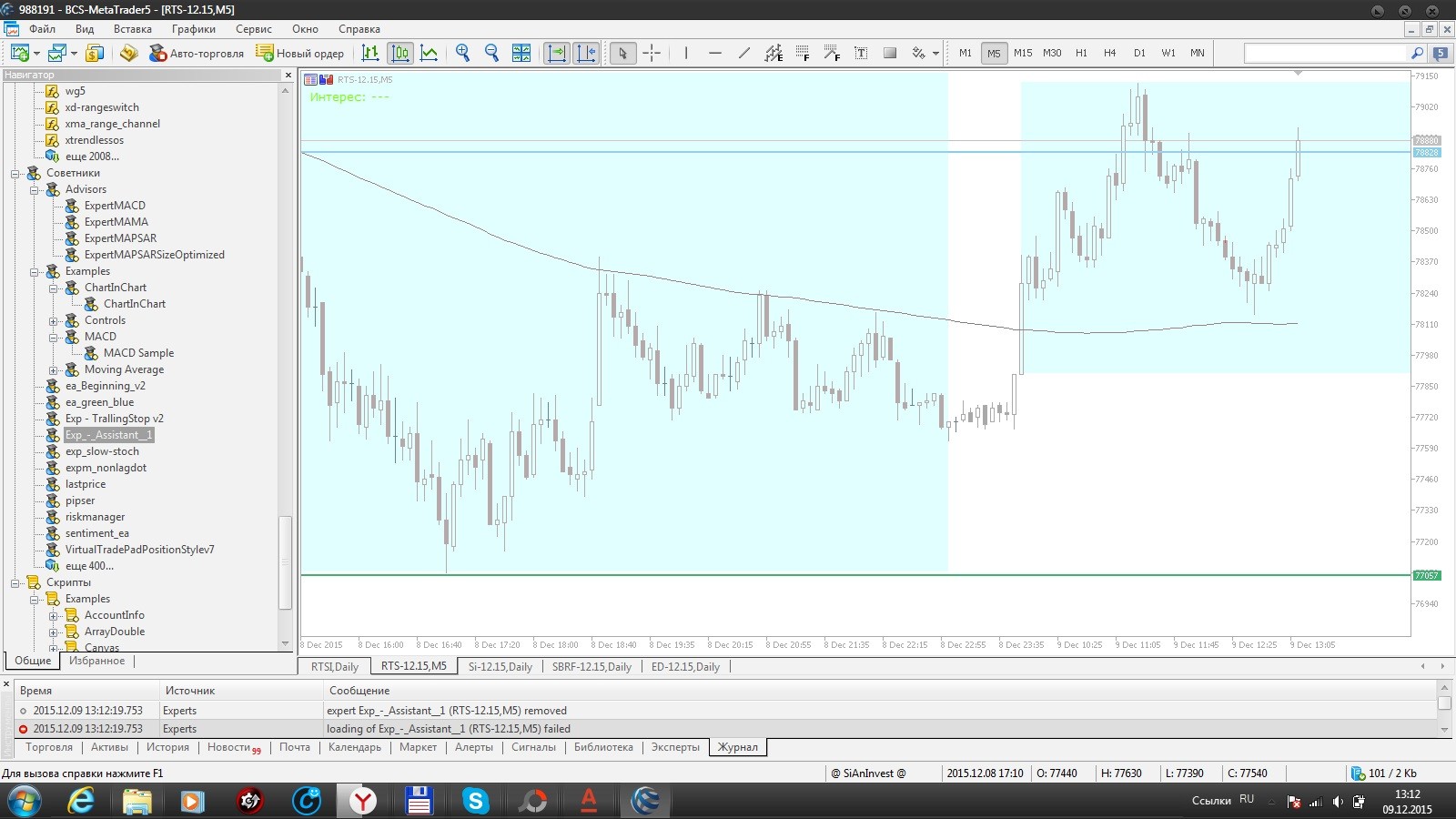
Task: Click the Windows Start button
Action: (24, 801)
